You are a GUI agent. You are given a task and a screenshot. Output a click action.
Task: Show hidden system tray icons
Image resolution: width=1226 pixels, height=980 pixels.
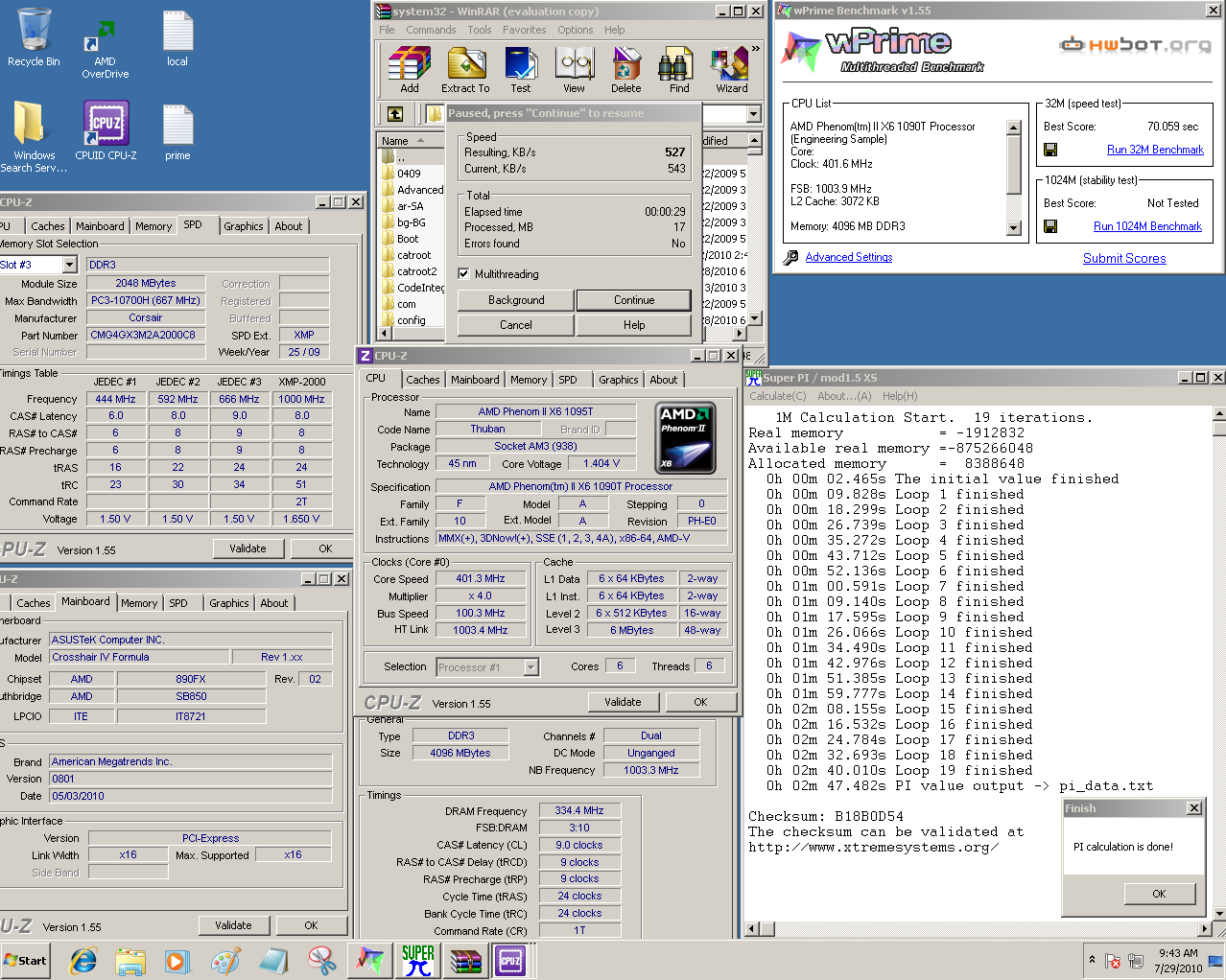pos(1092,960)
